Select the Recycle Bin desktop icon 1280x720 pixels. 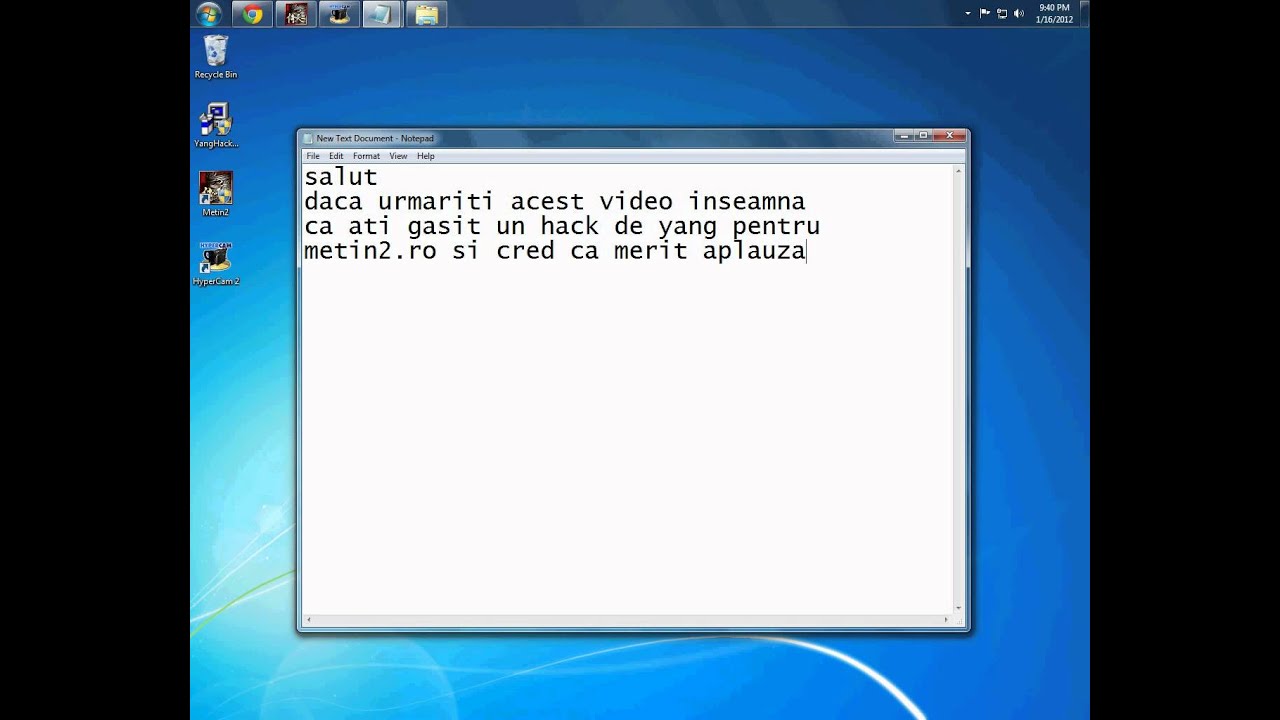pos(216,57)
